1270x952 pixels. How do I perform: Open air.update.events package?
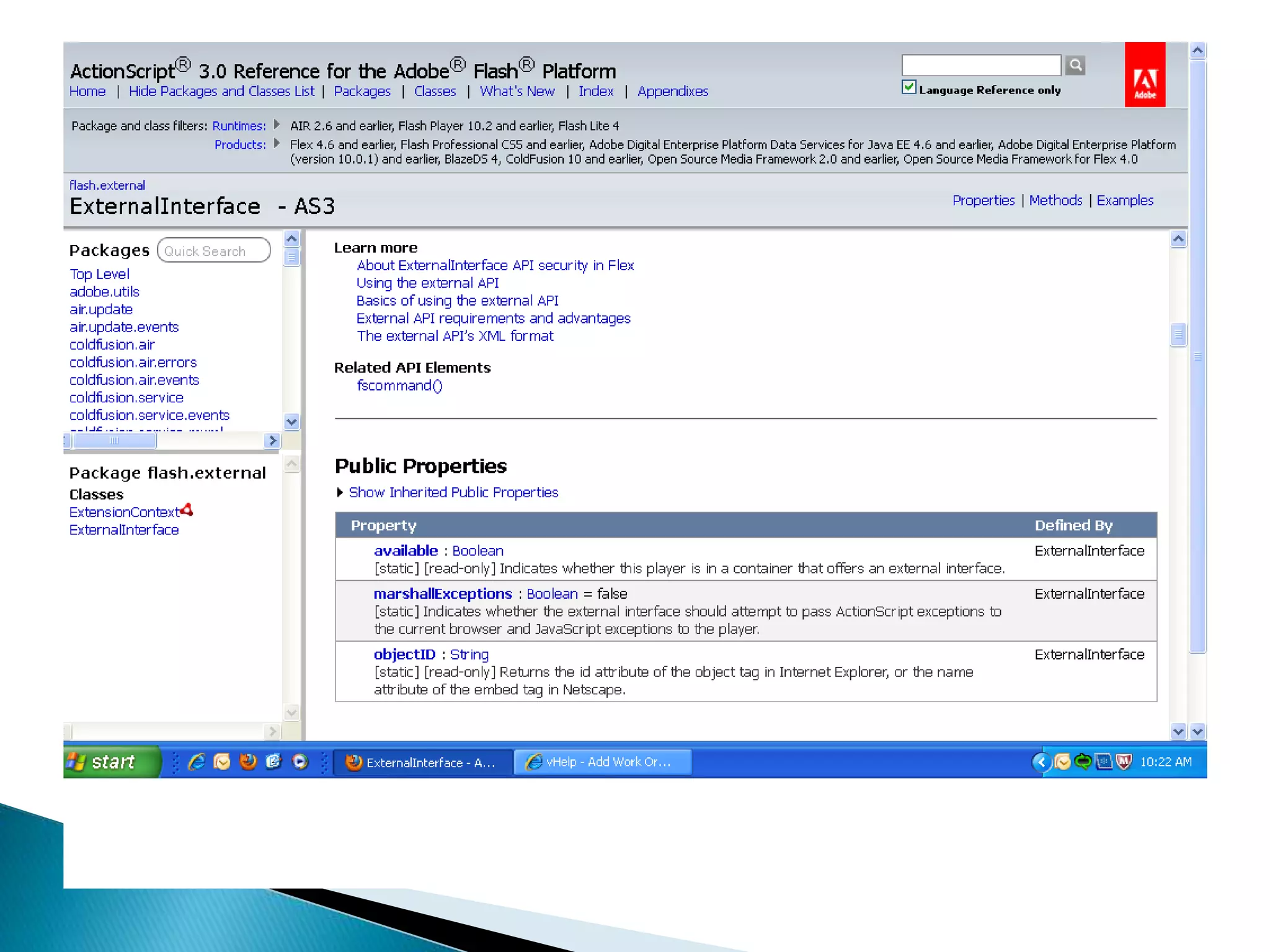pos(124,327)
